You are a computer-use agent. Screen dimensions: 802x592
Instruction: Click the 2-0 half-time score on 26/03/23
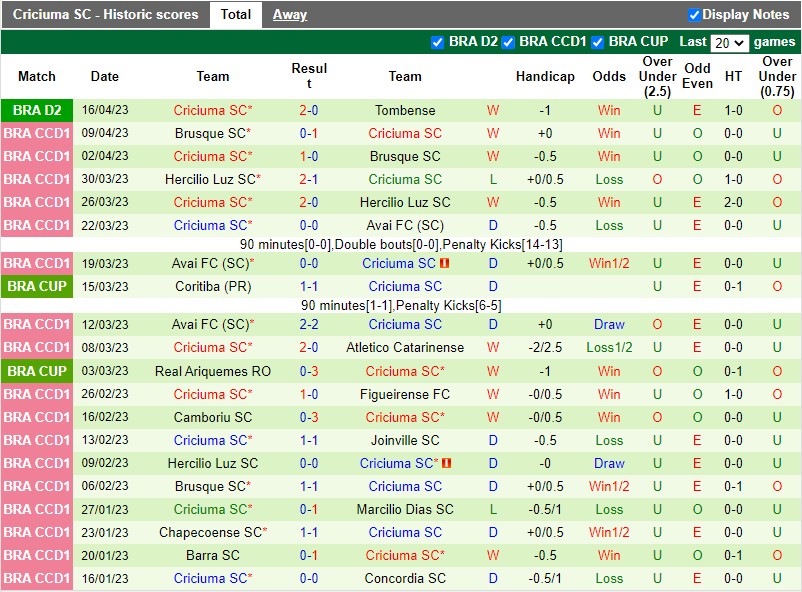pos(733,203)
